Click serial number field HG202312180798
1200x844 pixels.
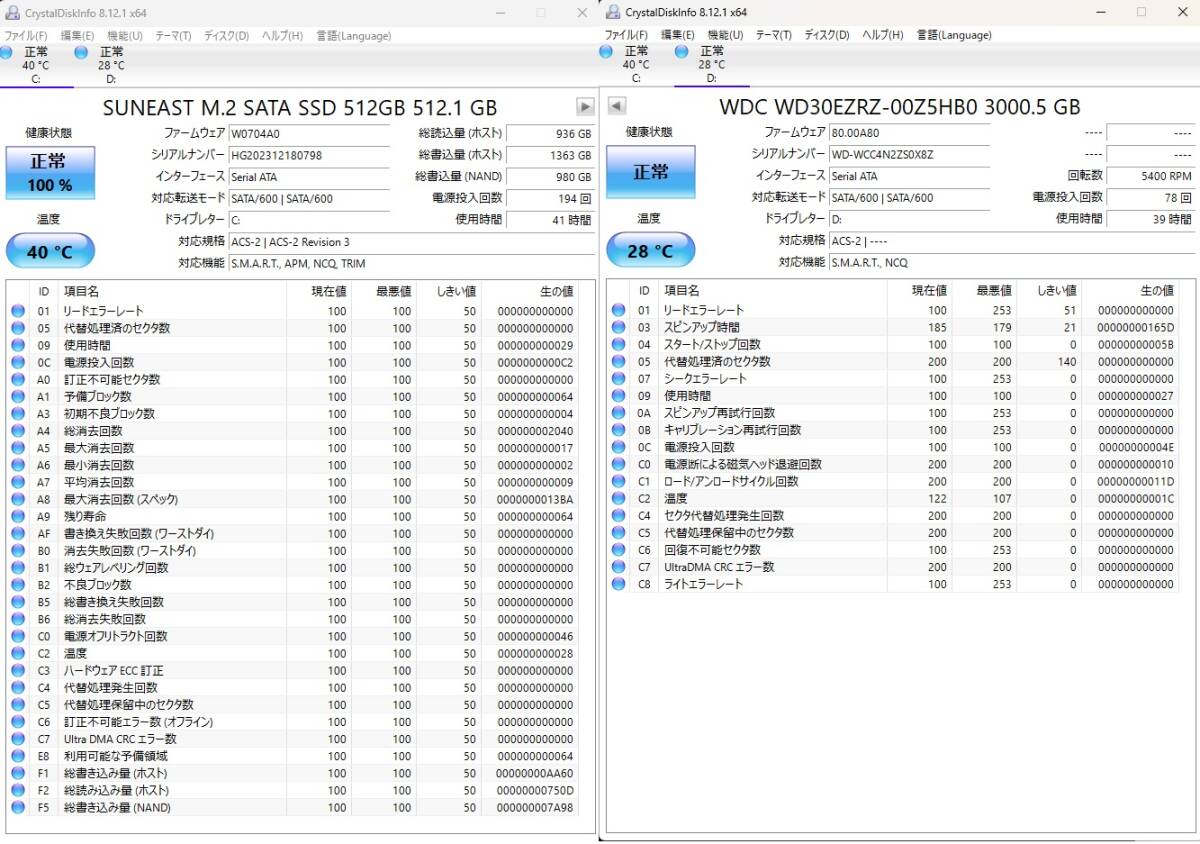click(x=309, y=155)
